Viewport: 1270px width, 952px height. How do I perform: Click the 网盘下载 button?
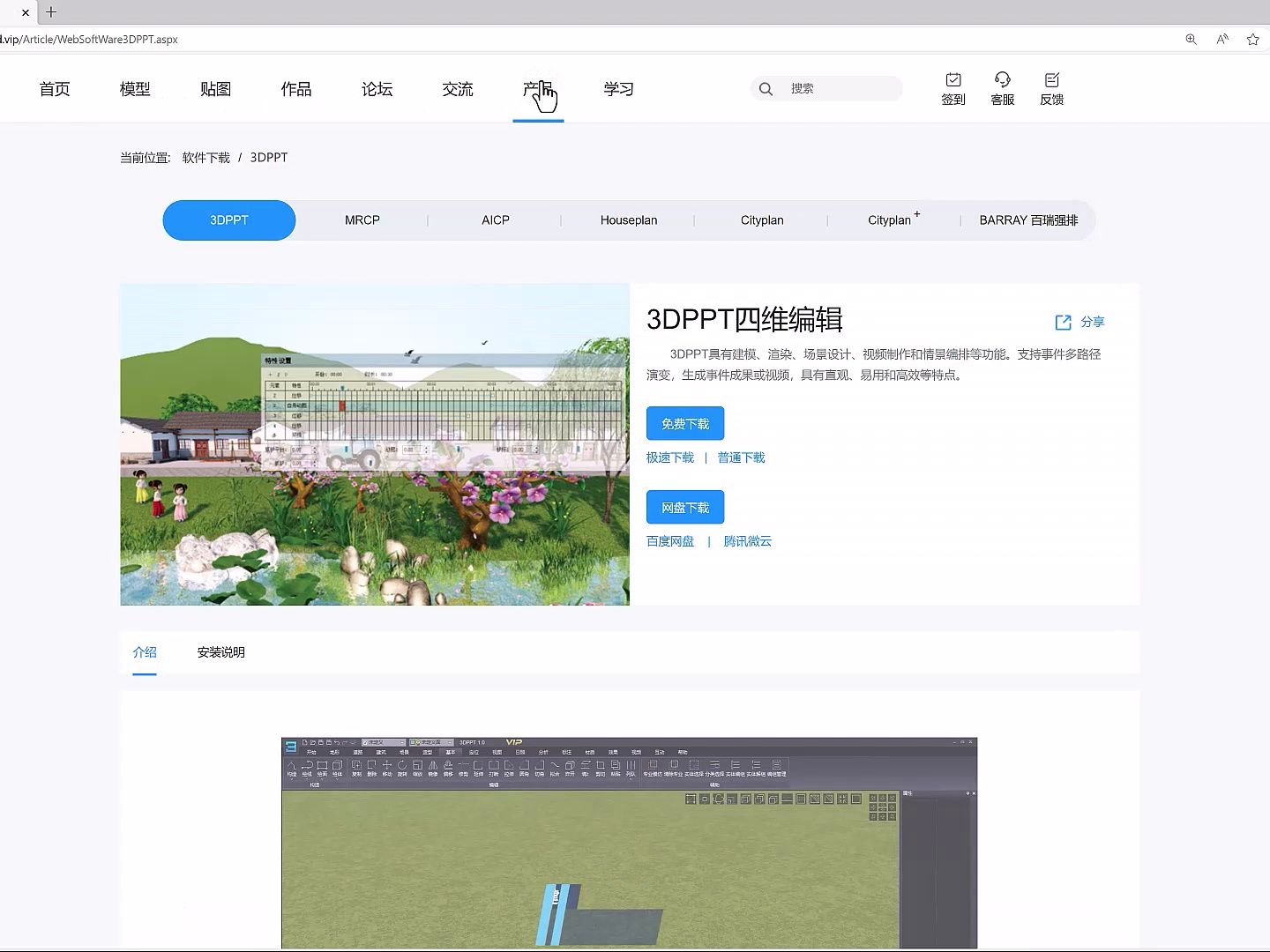click(685, 508)
